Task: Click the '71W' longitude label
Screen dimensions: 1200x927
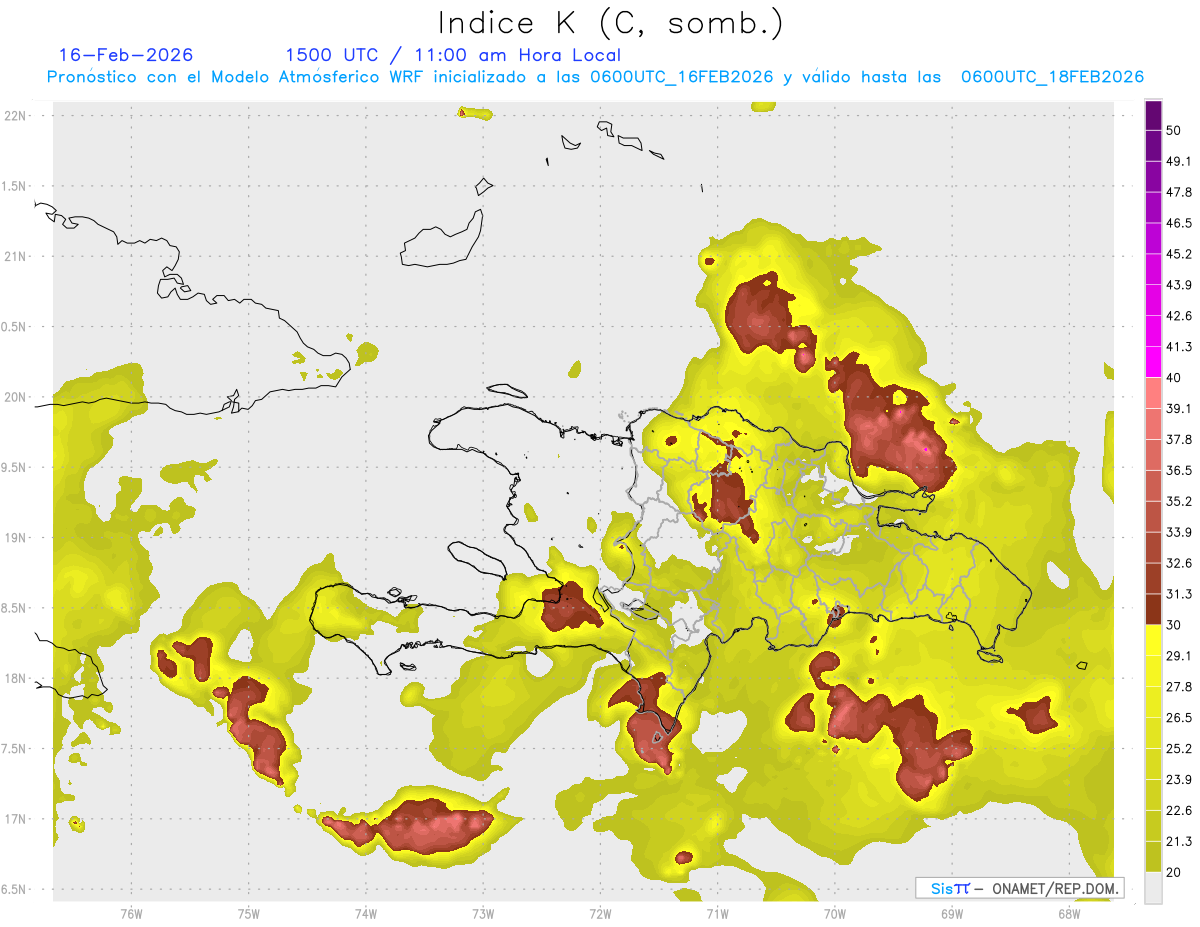Action: [717, 914]
